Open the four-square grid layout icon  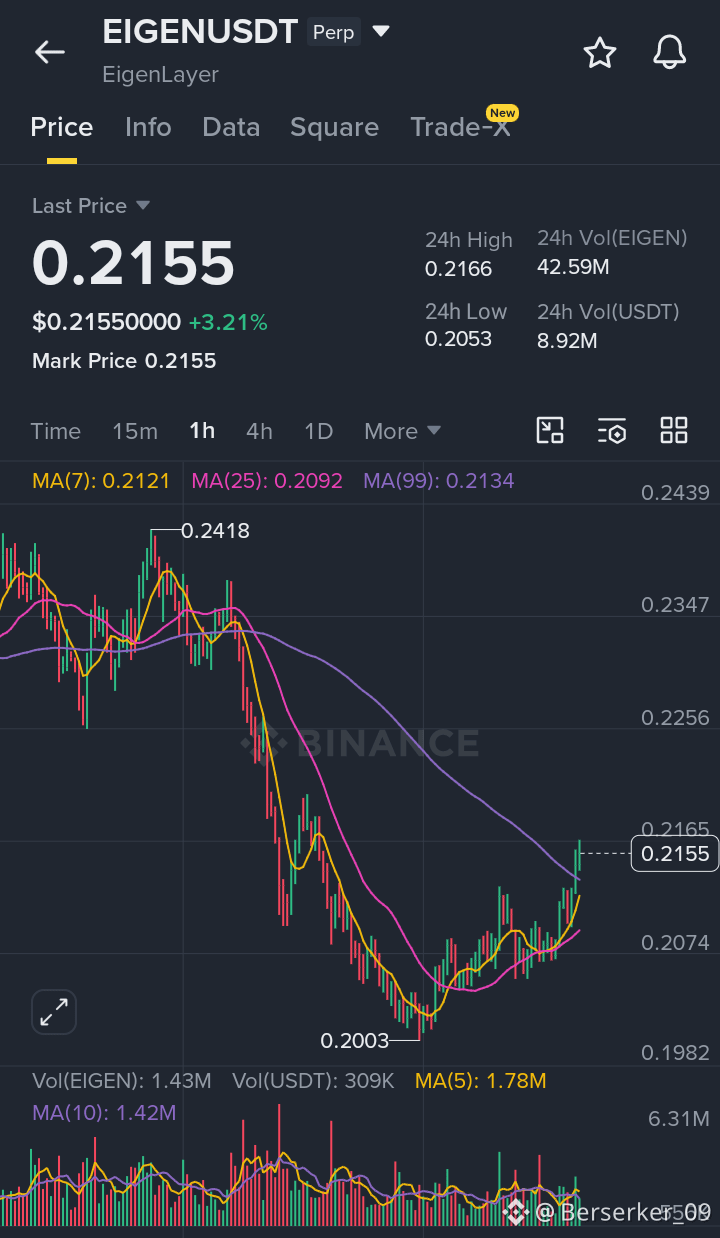(674, 431)
